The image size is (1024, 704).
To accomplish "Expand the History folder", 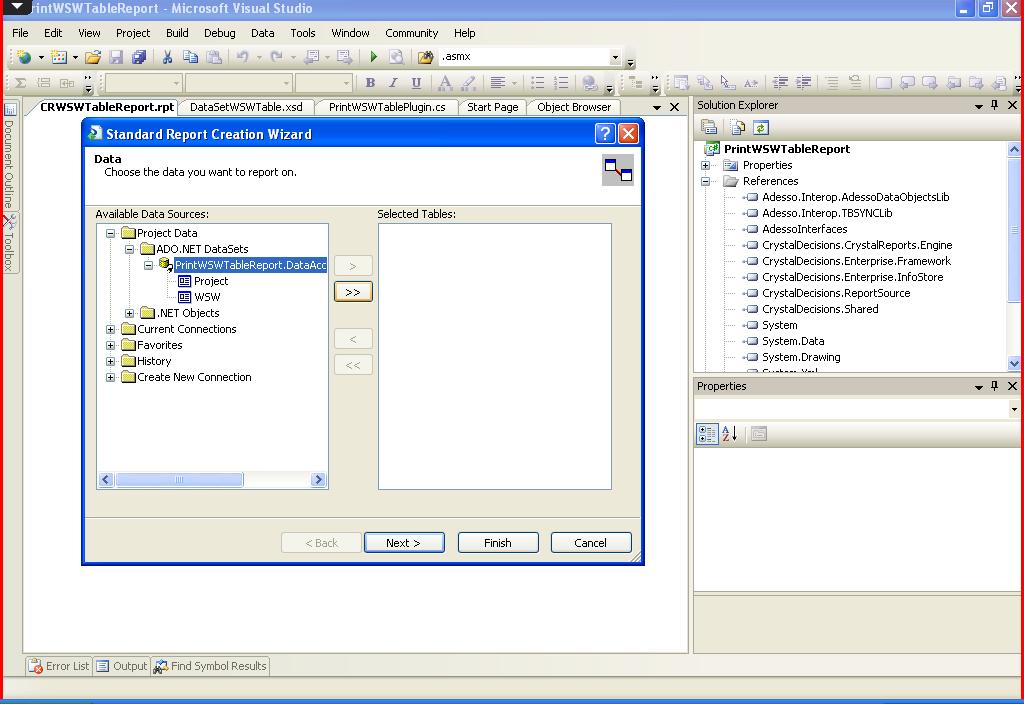I will (x=111, y=362).
